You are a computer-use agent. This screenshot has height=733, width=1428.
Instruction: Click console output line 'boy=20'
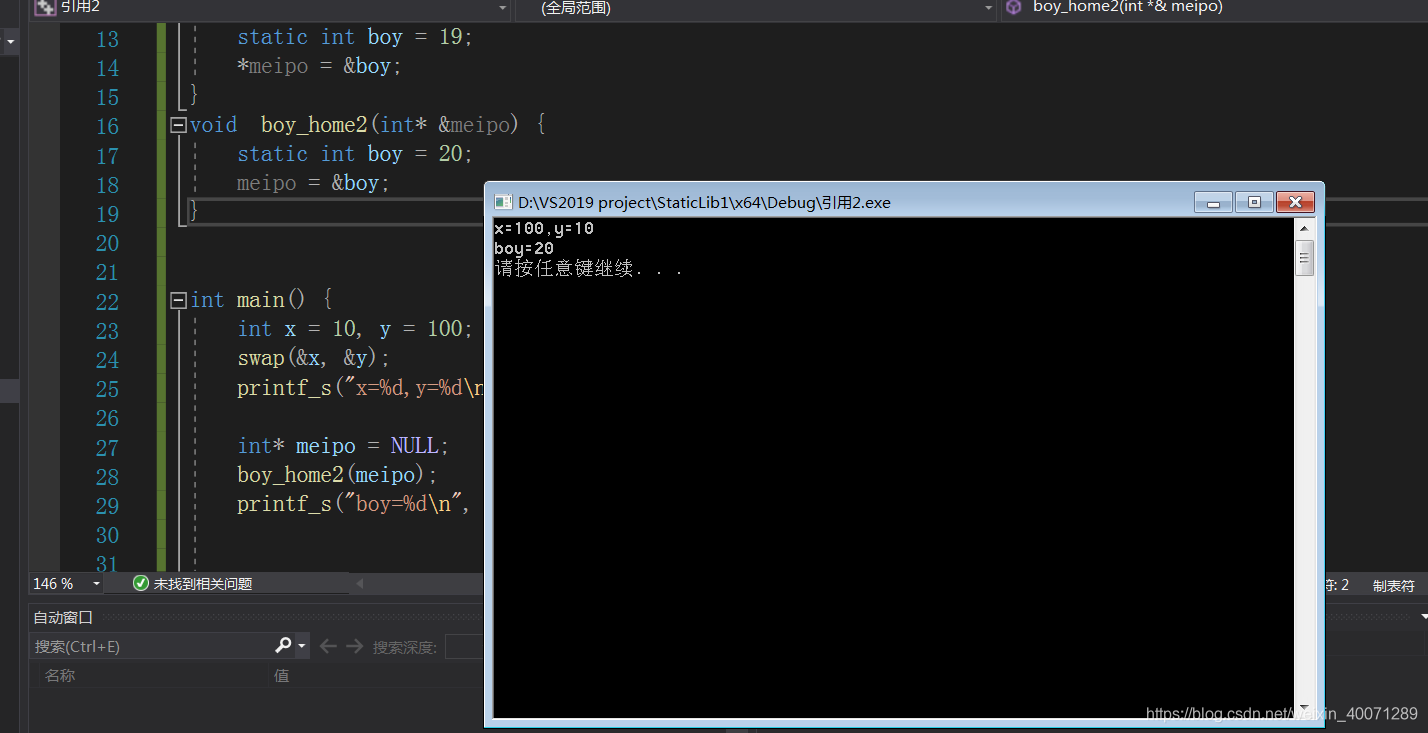[524, 248]
